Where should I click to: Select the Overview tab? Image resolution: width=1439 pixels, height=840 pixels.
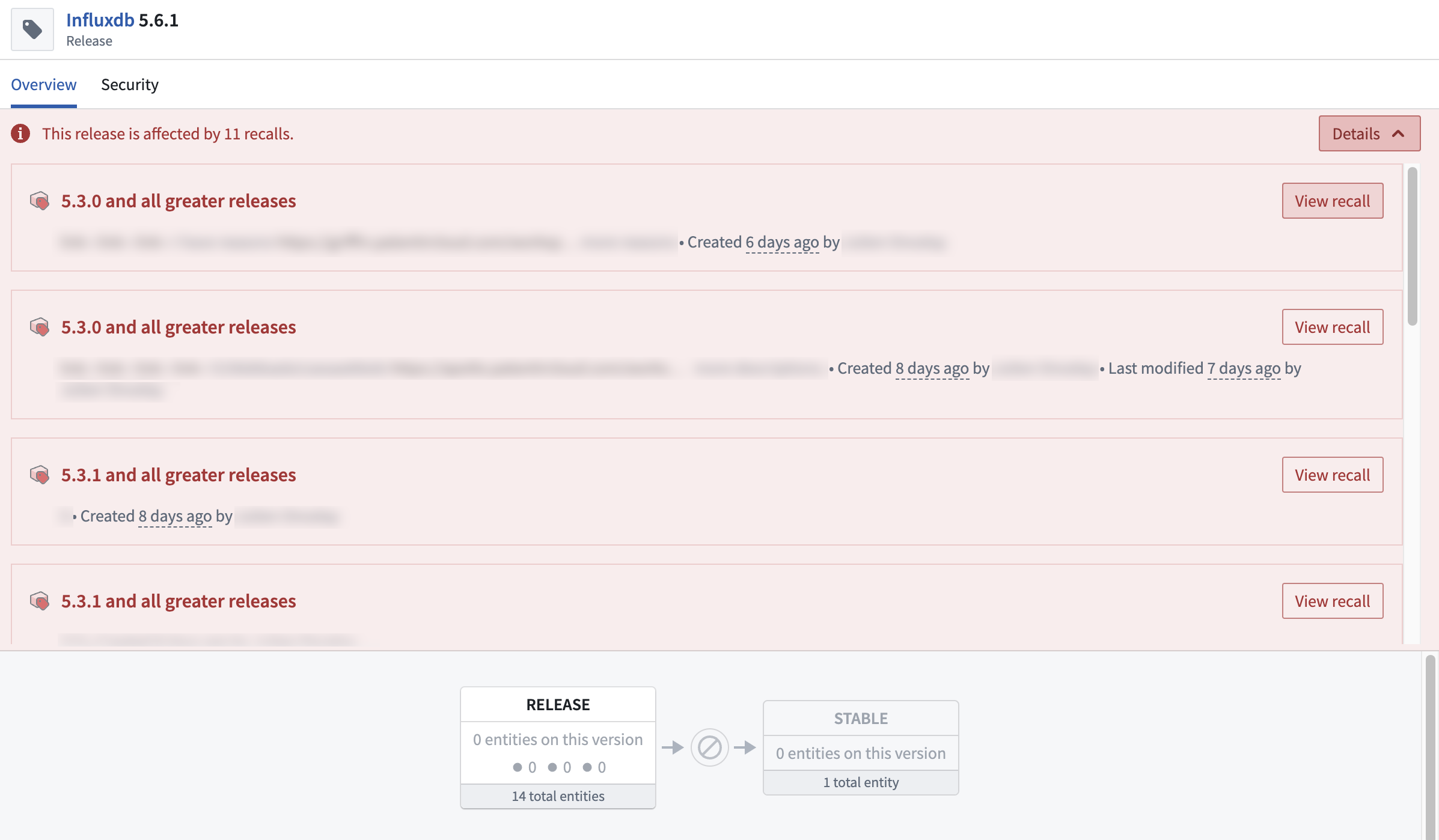44,85
